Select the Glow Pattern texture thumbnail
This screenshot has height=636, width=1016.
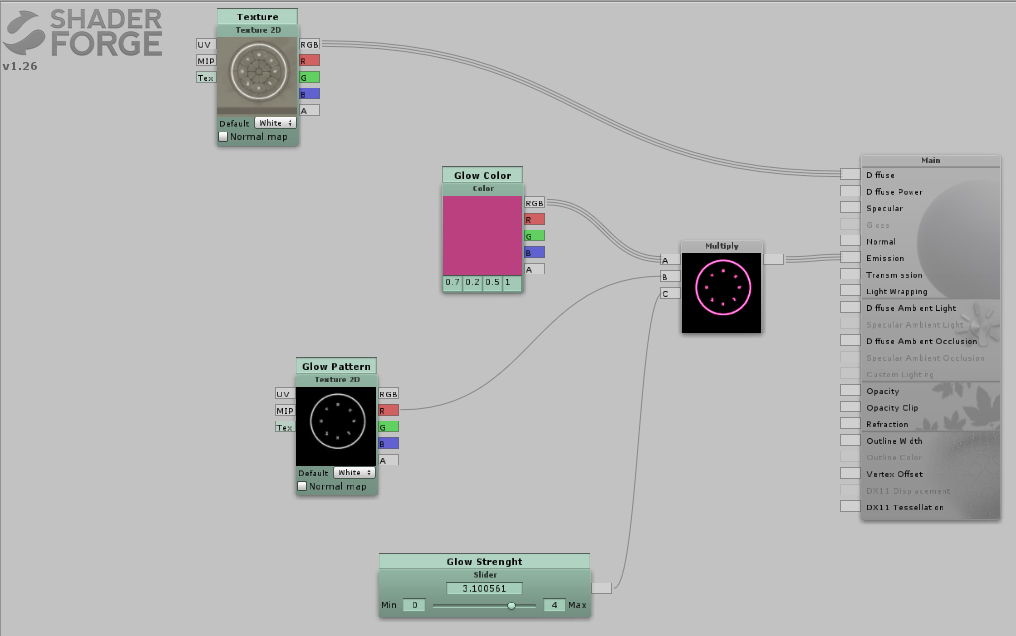coord(336,426)
